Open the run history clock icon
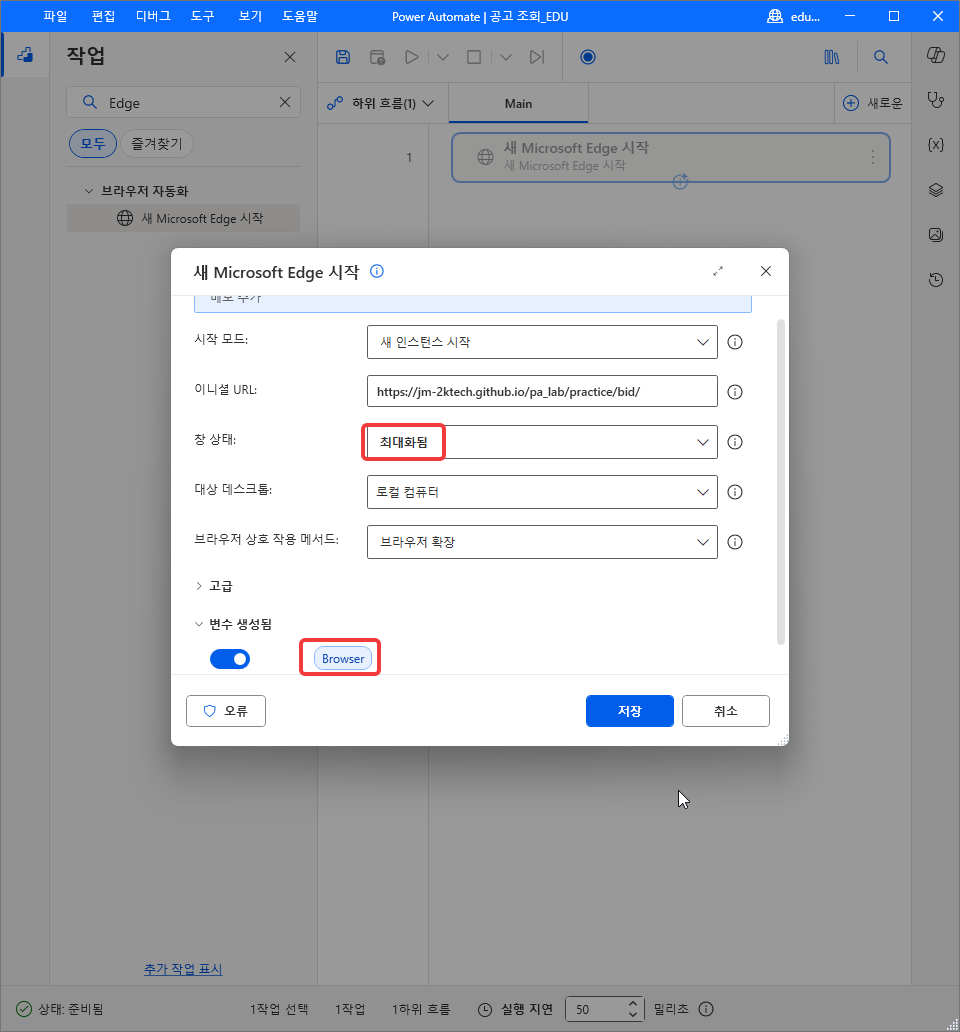 [936, 280]
